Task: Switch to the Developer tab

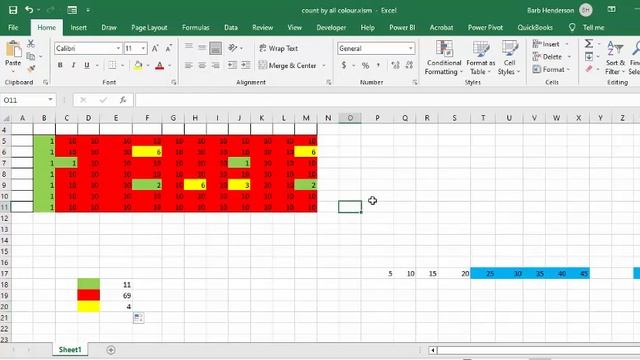Action: click(x=331, y=28)
